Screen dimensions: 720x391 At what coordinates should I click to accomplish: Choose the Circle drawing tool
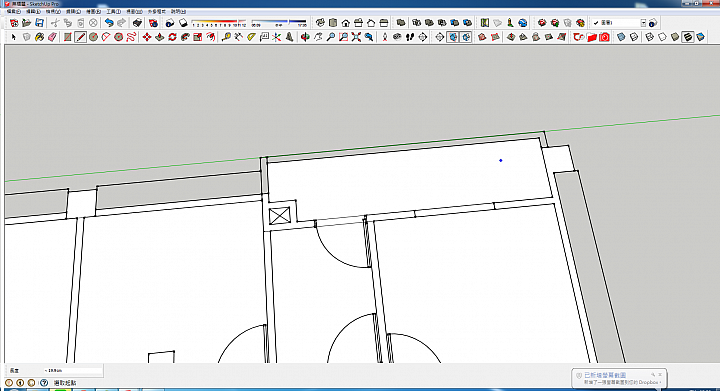point(93,37)
